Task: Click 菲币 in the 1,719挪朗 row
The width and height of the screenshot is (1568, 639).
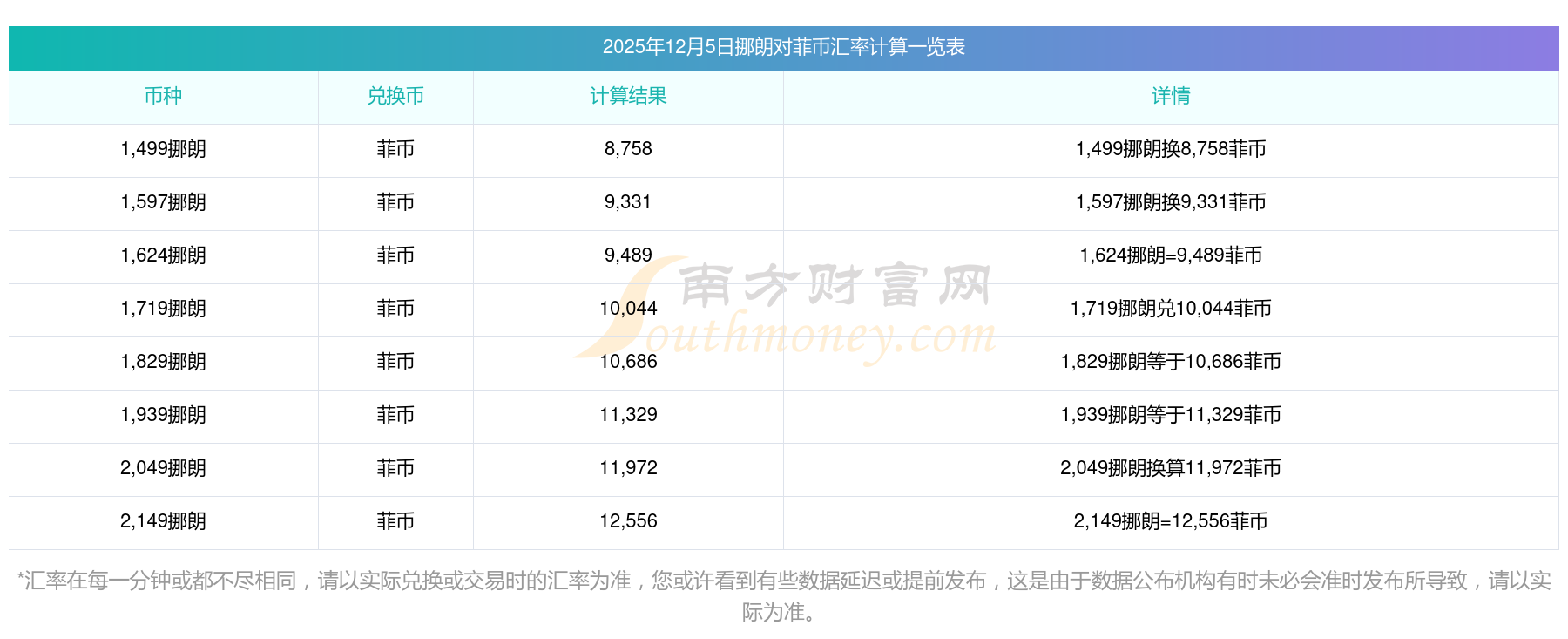Action: tap(395, 309)
